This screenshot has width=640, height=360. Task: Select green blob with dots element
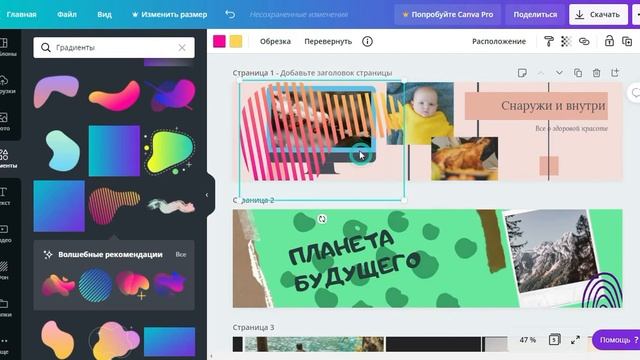coord(169,152)
